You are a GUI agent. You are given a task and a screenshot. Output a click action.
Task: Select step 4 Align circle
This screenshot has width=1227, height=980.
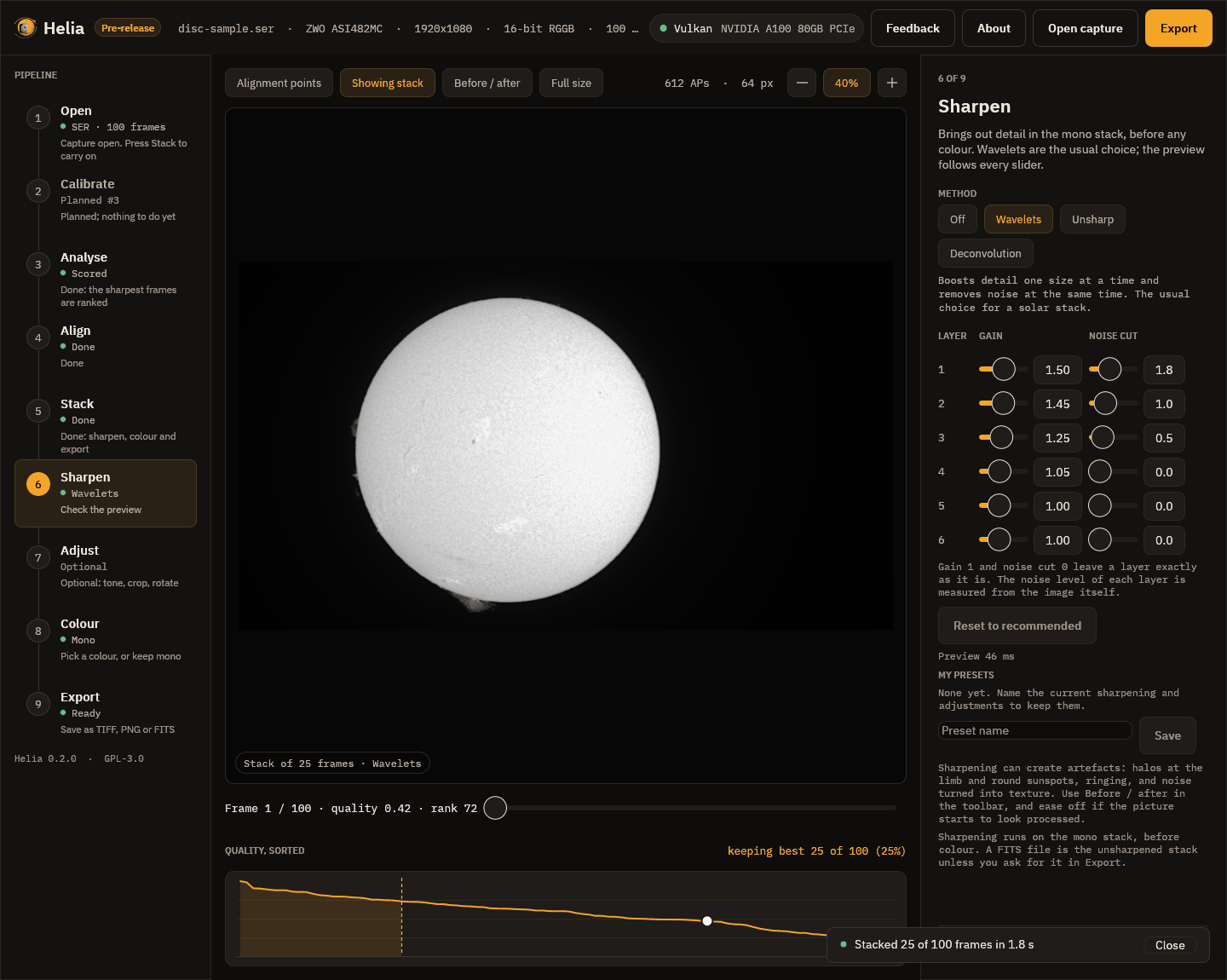coord(37,337)
